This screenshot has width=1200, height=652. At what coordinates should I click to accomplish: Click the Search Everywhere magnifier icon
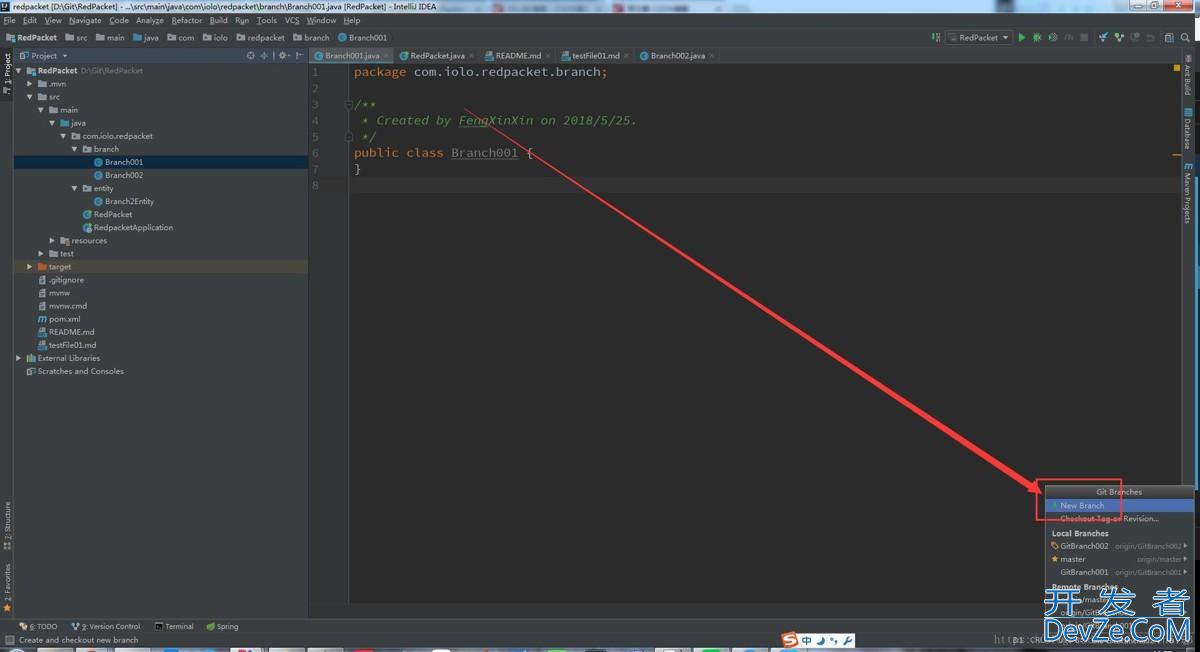coord(1184,38)
